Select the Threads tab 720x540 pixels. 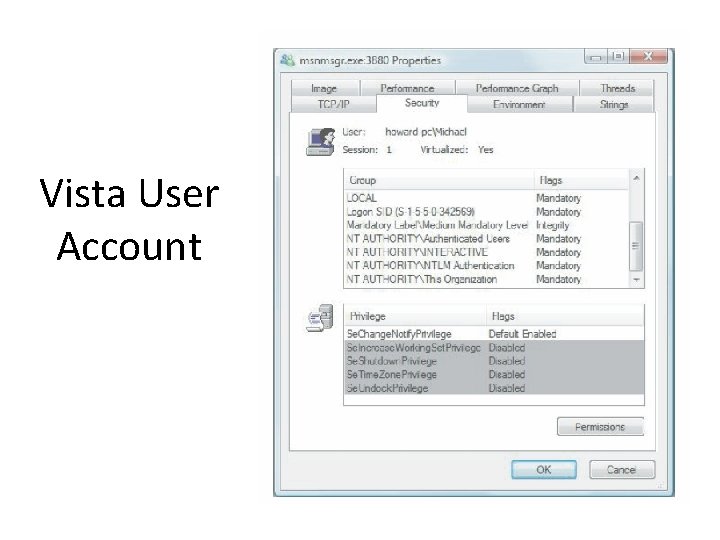tap(617, 88)
